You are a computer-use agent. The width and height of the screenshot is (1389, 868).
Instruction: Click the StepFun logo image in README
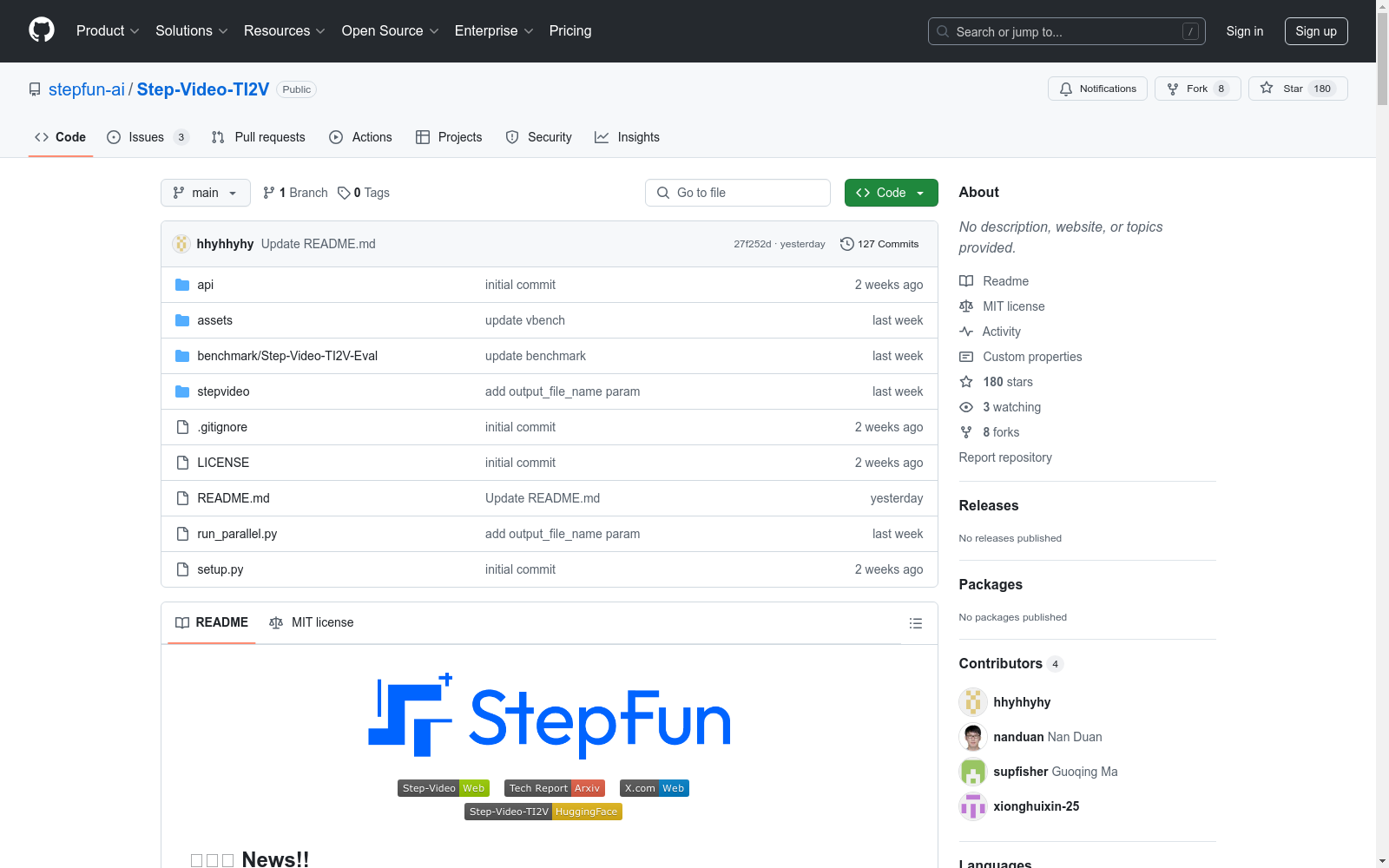[550, 716]
